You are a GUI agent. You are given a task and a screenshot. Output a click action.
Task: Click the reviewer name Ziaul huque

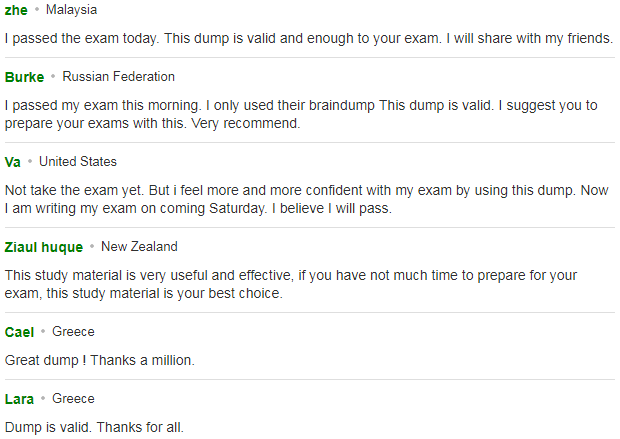44,247
